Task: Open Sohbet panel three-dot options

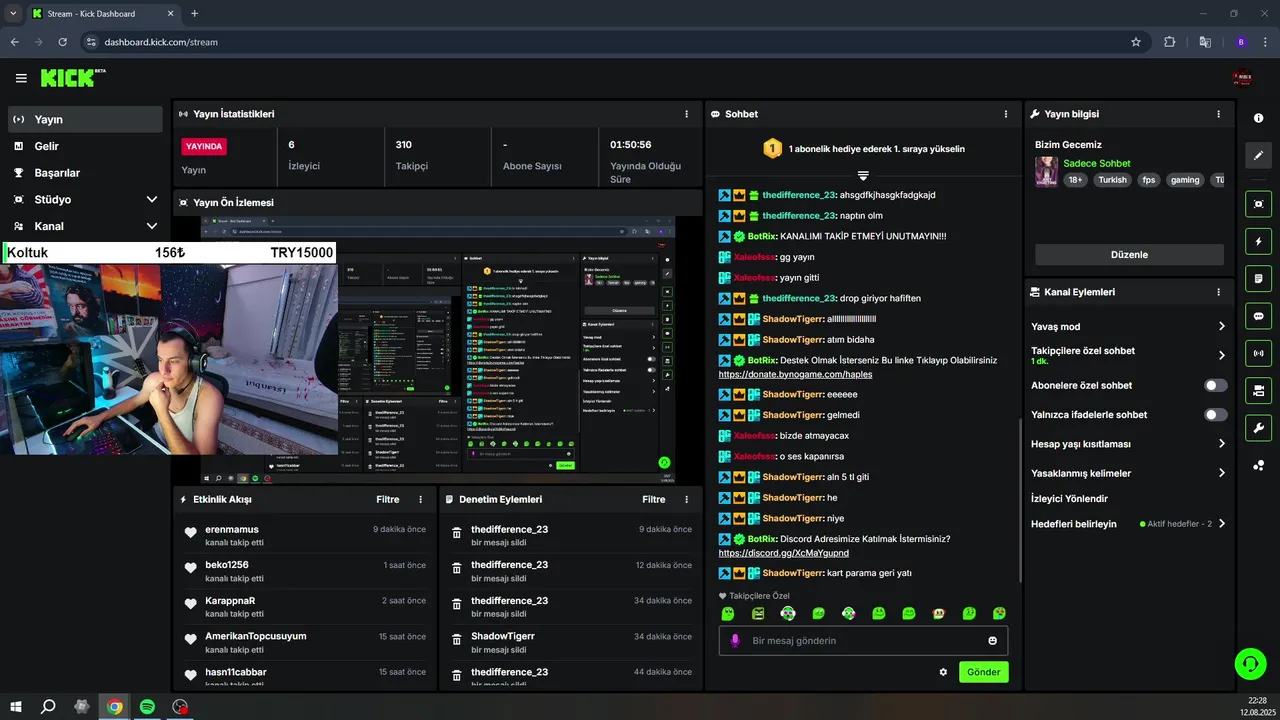Action: 1006,114
